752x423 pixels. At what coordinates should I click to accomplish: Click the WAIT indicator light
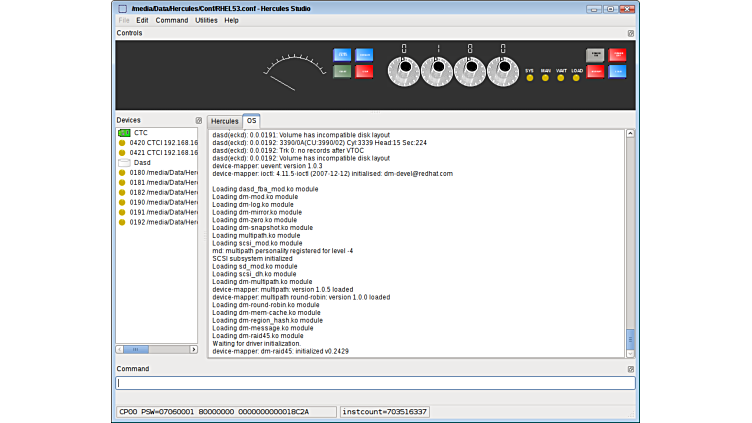click(561, 77)
